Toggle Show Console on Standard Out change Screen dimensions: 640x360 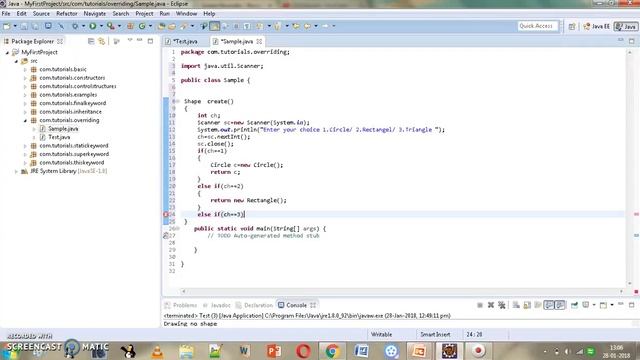pos(549,305)
